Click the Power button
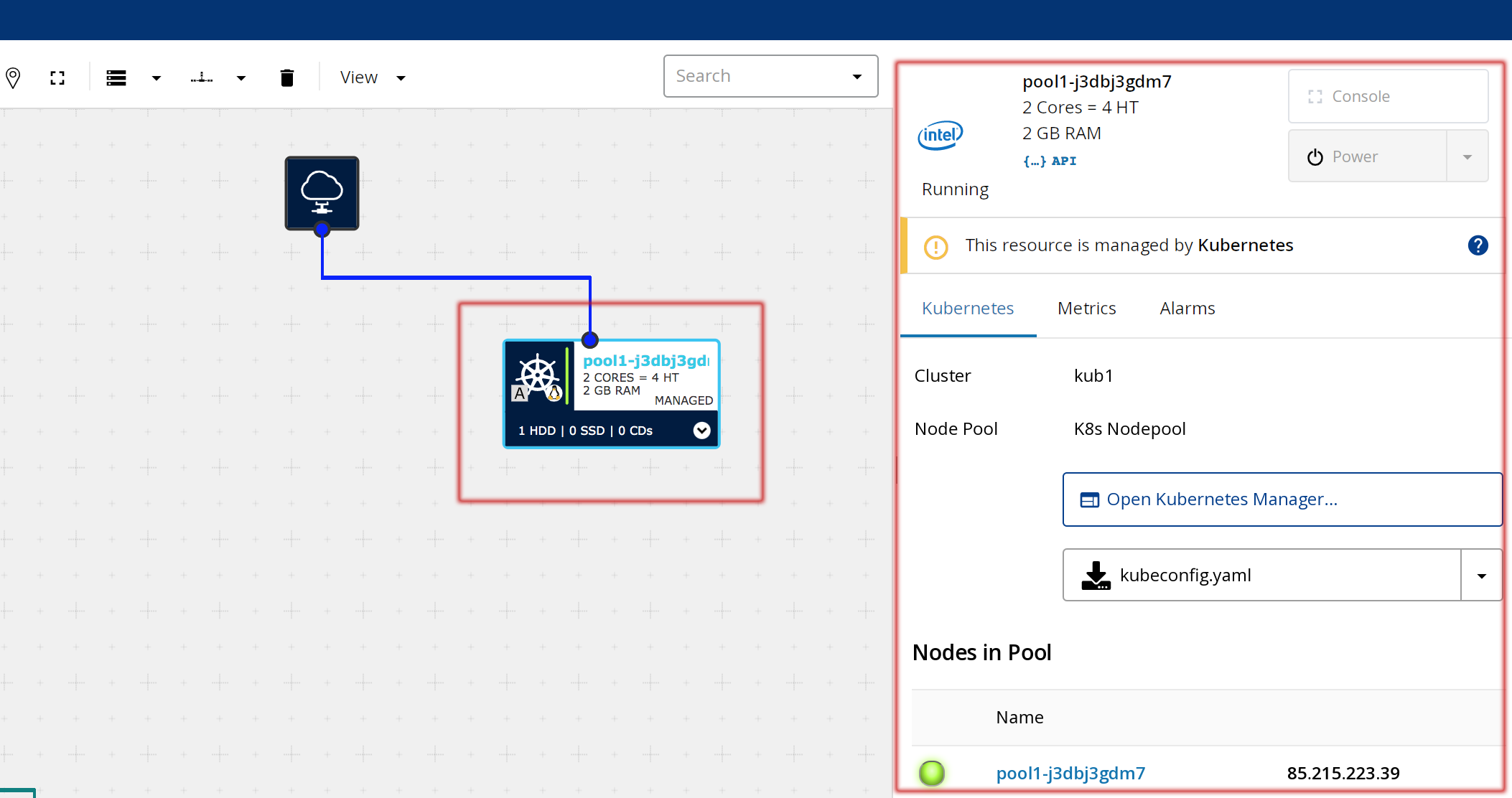The width and height of the screenshot is (1512, 798). (x=1367, y=156)
